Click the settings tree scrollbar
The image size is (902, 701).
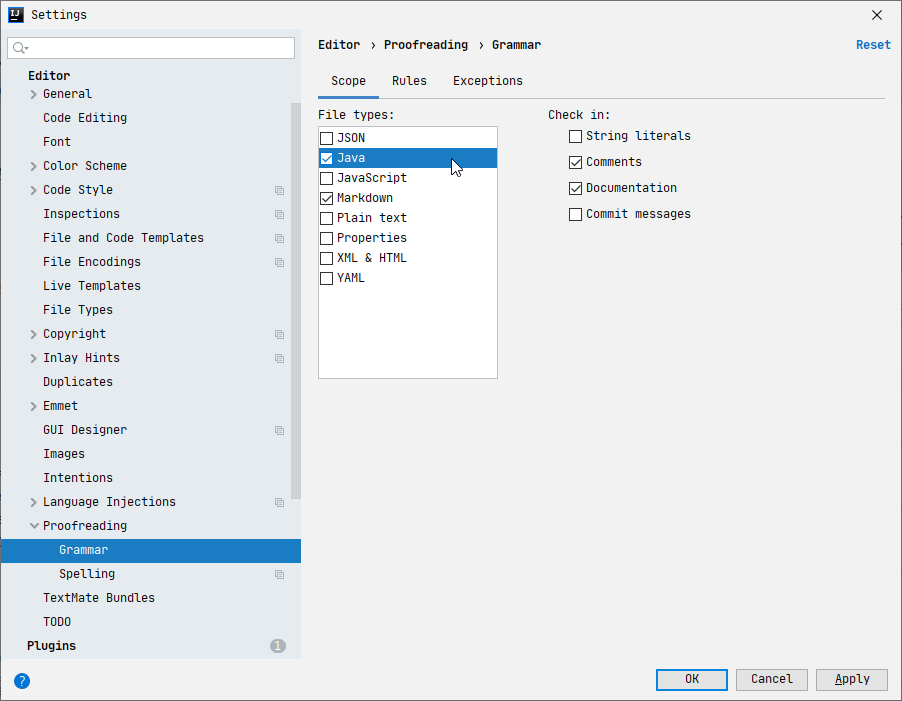click(x=295, y=300)
